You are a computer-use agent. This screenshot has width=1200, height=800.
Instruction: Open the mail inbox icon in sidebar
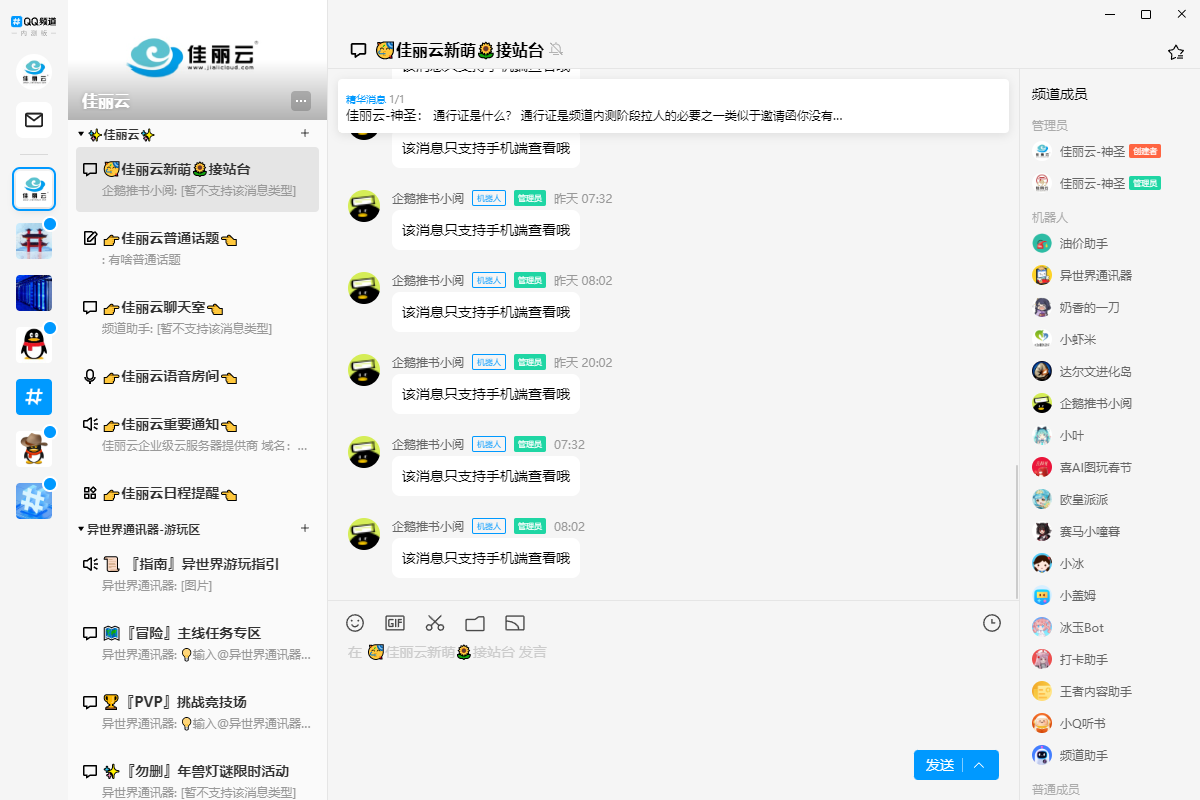click(34, 120)
